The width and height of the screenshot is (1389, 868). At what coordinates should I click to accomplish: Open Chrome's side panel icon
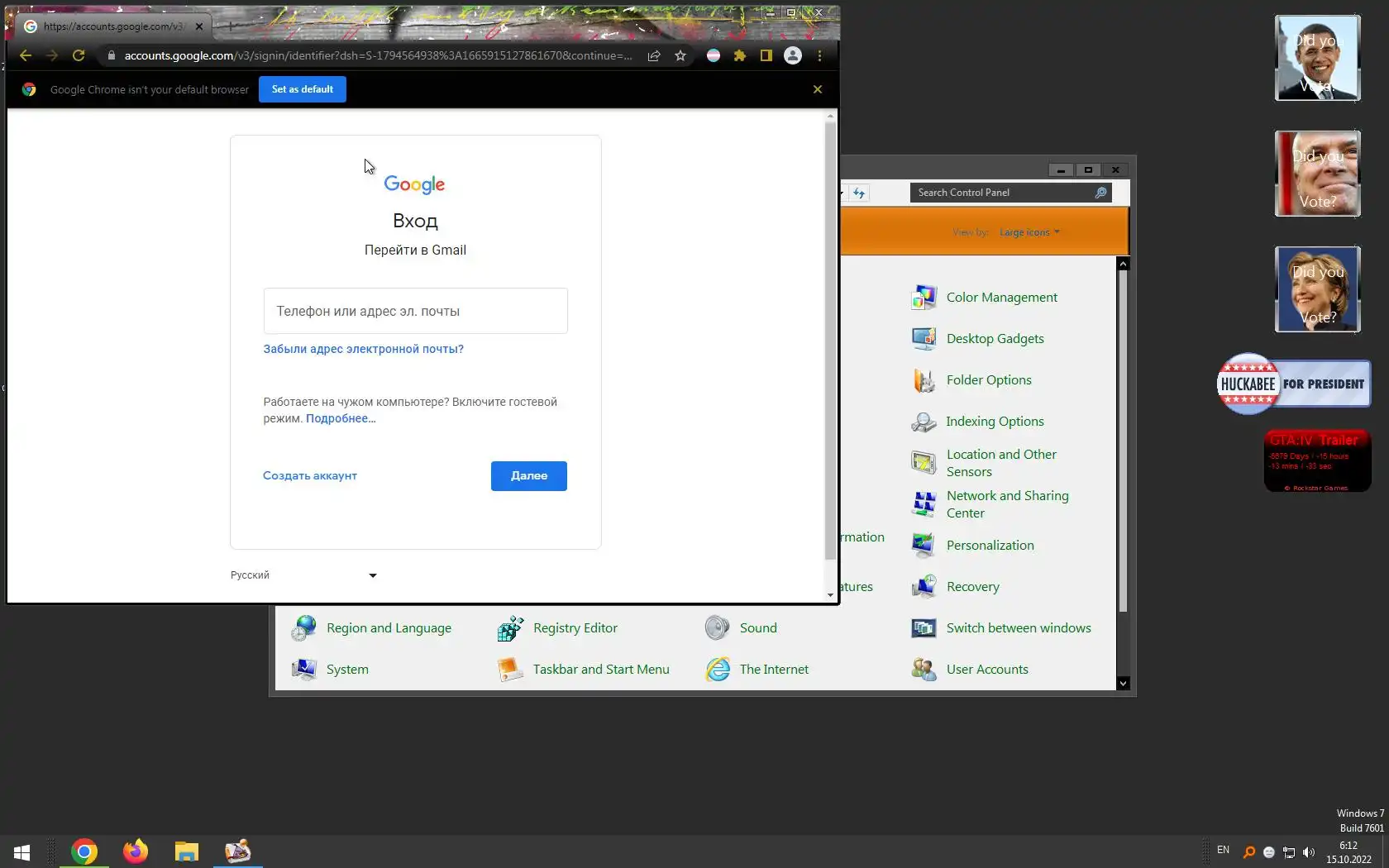766,55
